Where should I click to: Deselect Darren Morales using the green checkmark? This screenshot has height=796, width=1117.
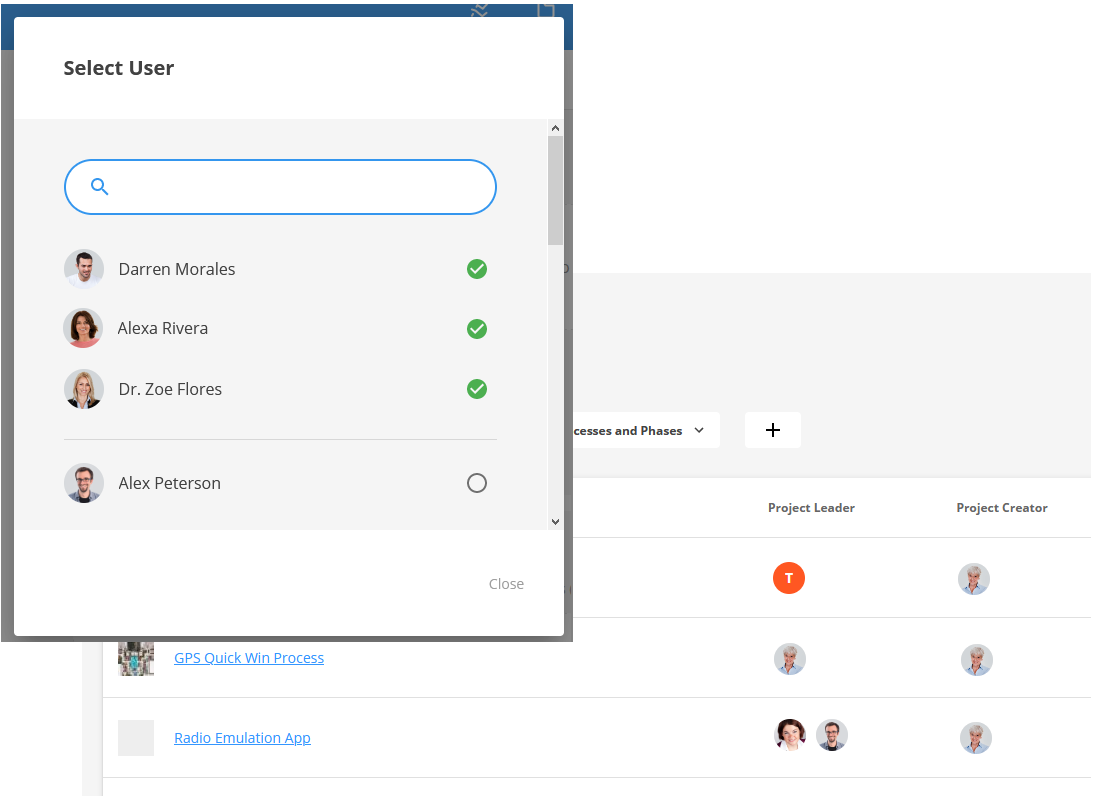[477, 269]
